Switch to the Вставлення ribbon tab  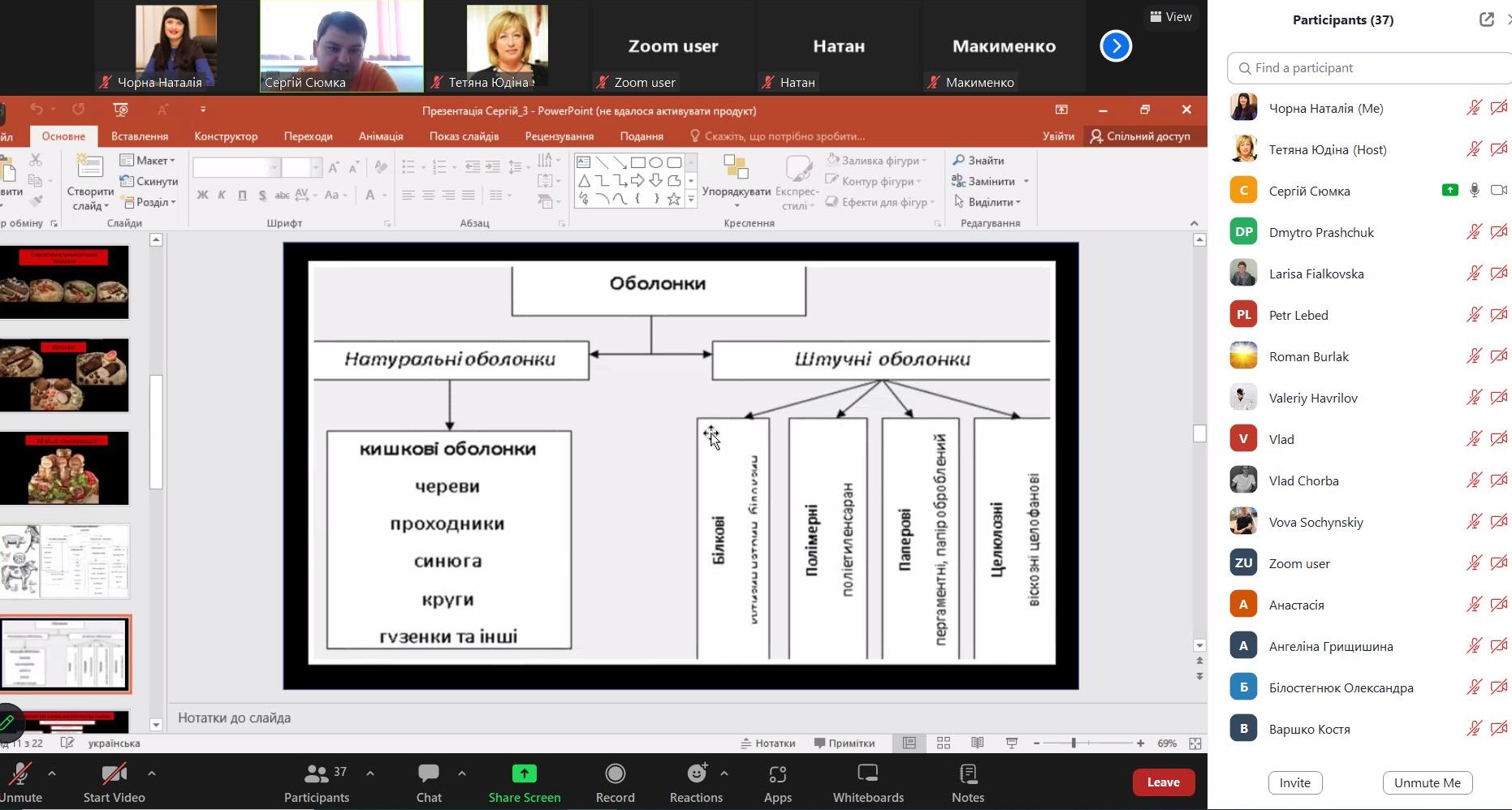click(140, 136)
